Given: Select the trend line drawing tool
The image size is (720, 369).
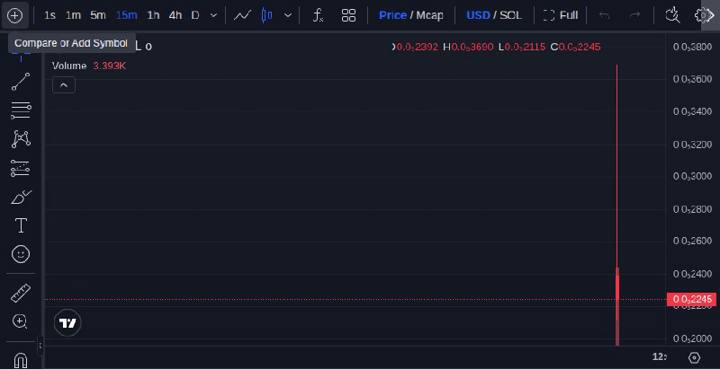Looking at the screenshot, I should [21, 81].
